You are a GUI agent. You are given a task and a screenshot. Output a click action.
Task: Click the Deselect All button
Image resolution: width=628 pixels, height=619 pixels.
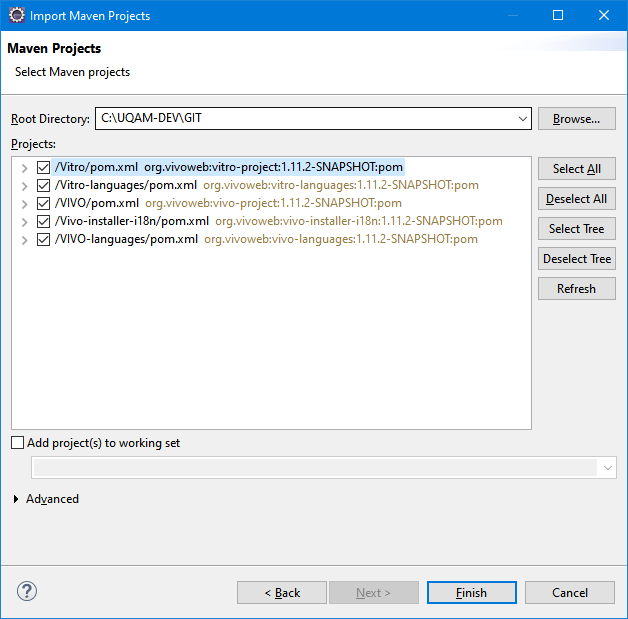tap(576, 199)
